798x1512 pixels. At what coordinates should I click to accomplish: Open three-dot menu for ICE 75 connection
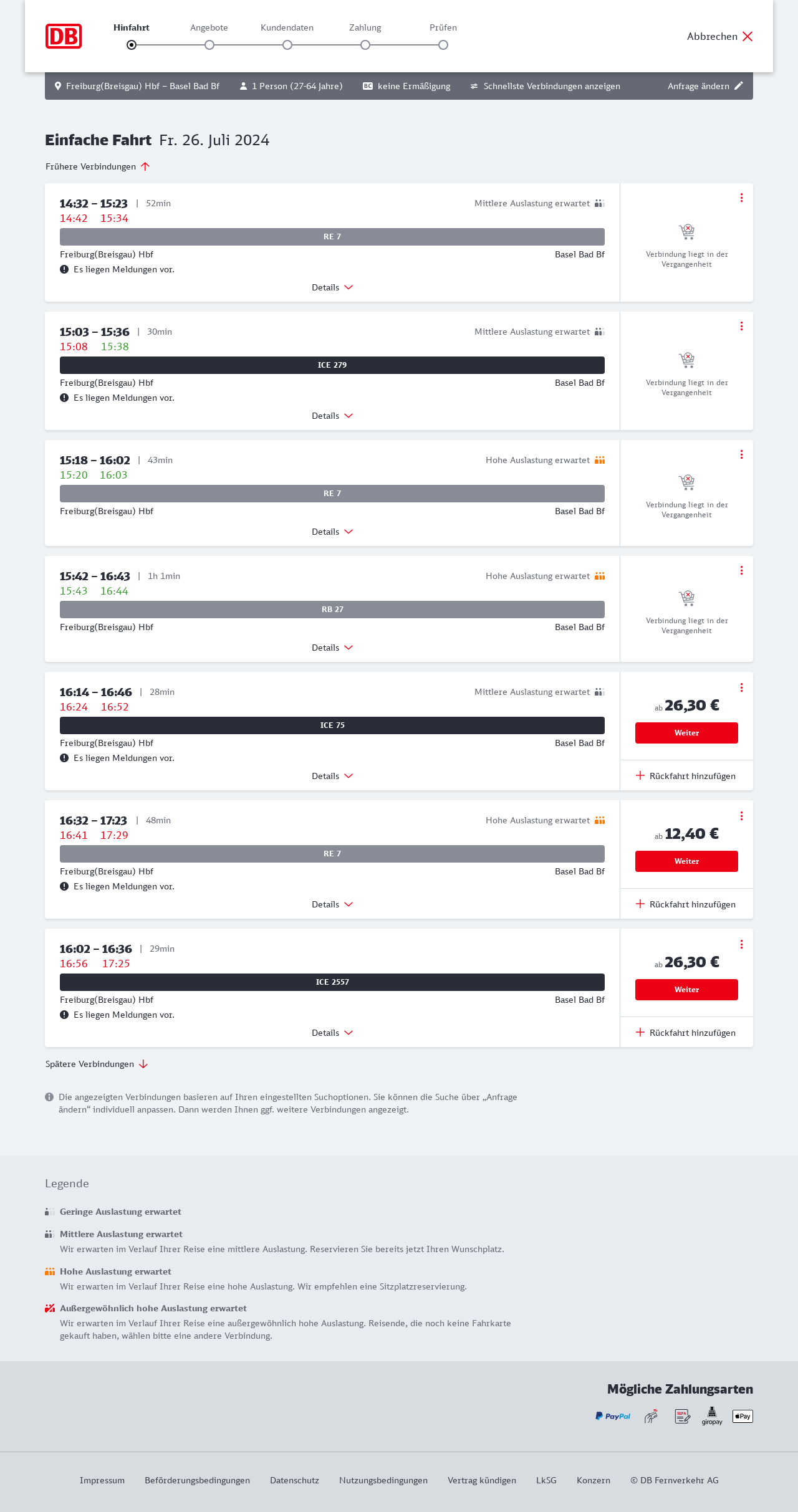[x=741, y=687]
